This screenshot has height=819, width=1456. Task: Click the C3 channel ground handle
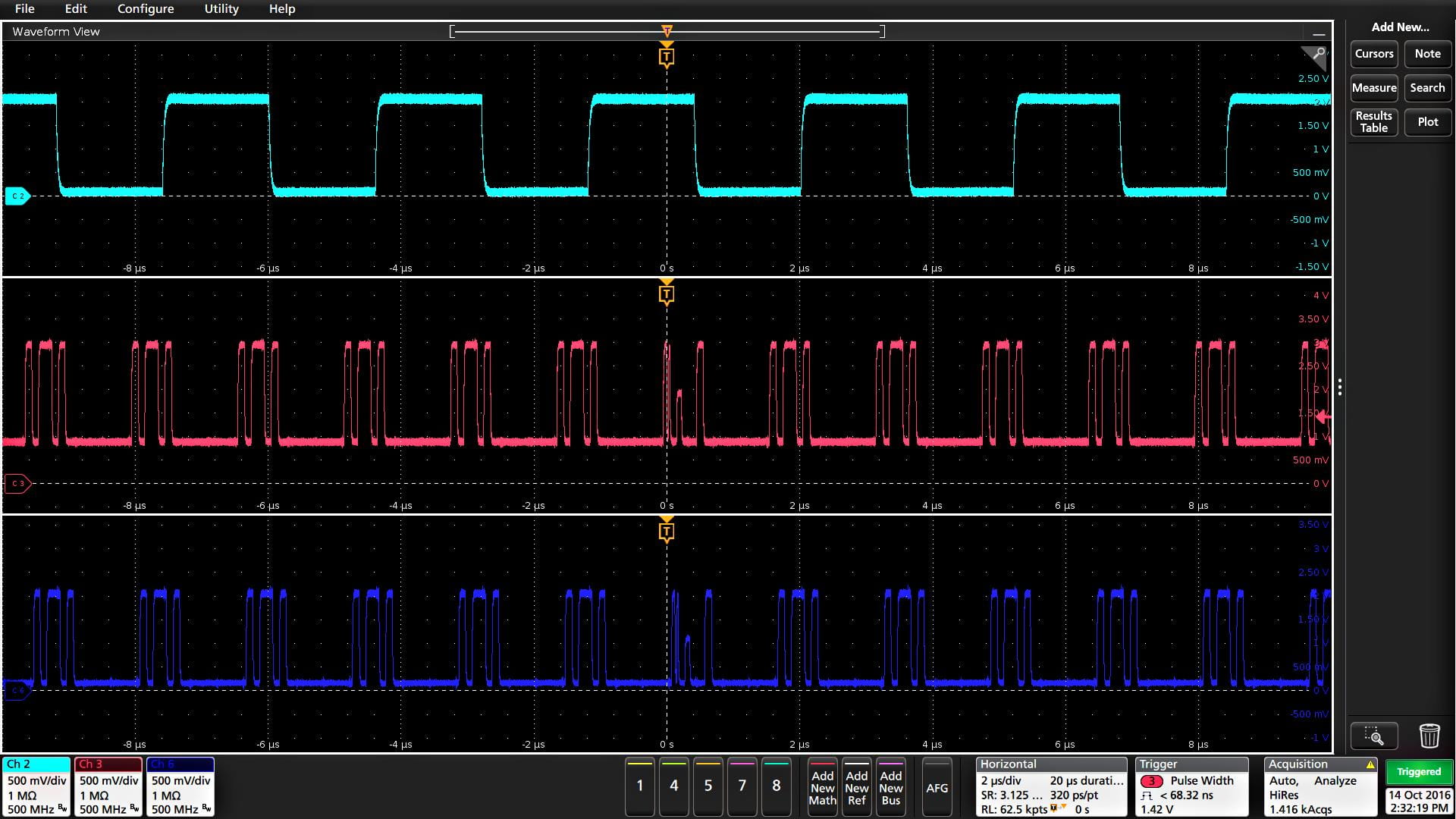[x=17, y=483]
